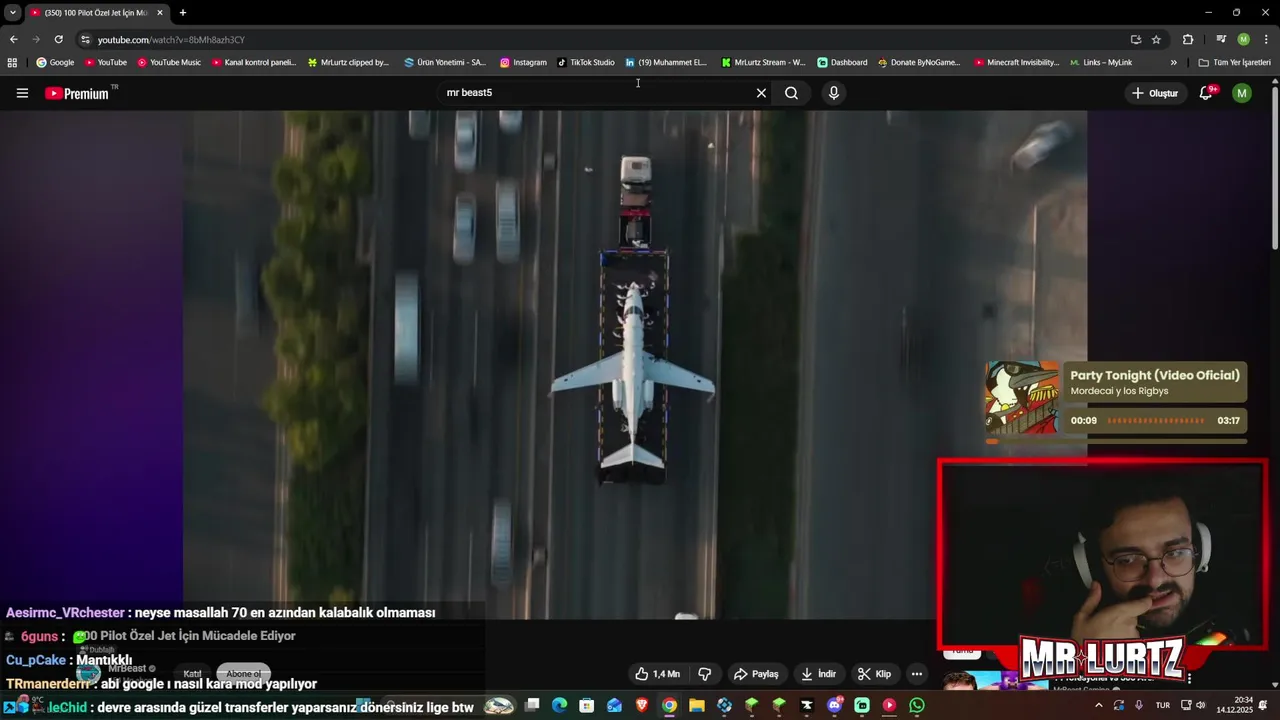Install or cast page icon in address bar

pyautogui.click(x=1135, y=39)
